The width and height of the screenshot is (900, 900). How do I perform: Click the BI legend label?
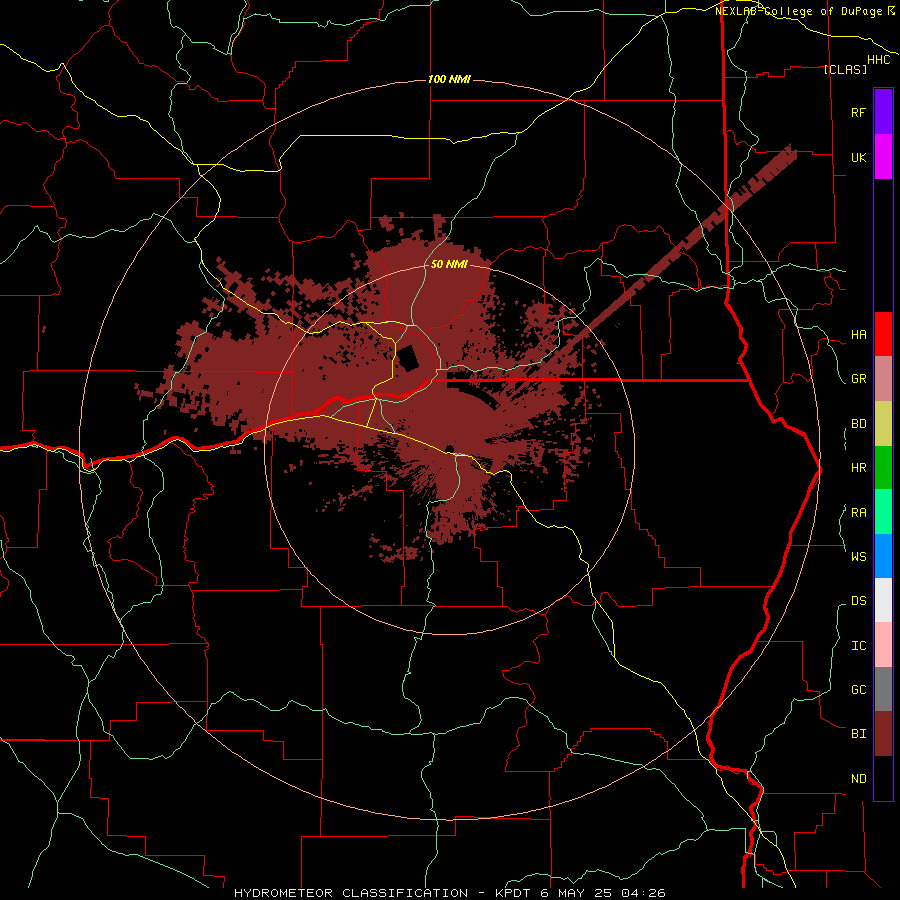858,734
